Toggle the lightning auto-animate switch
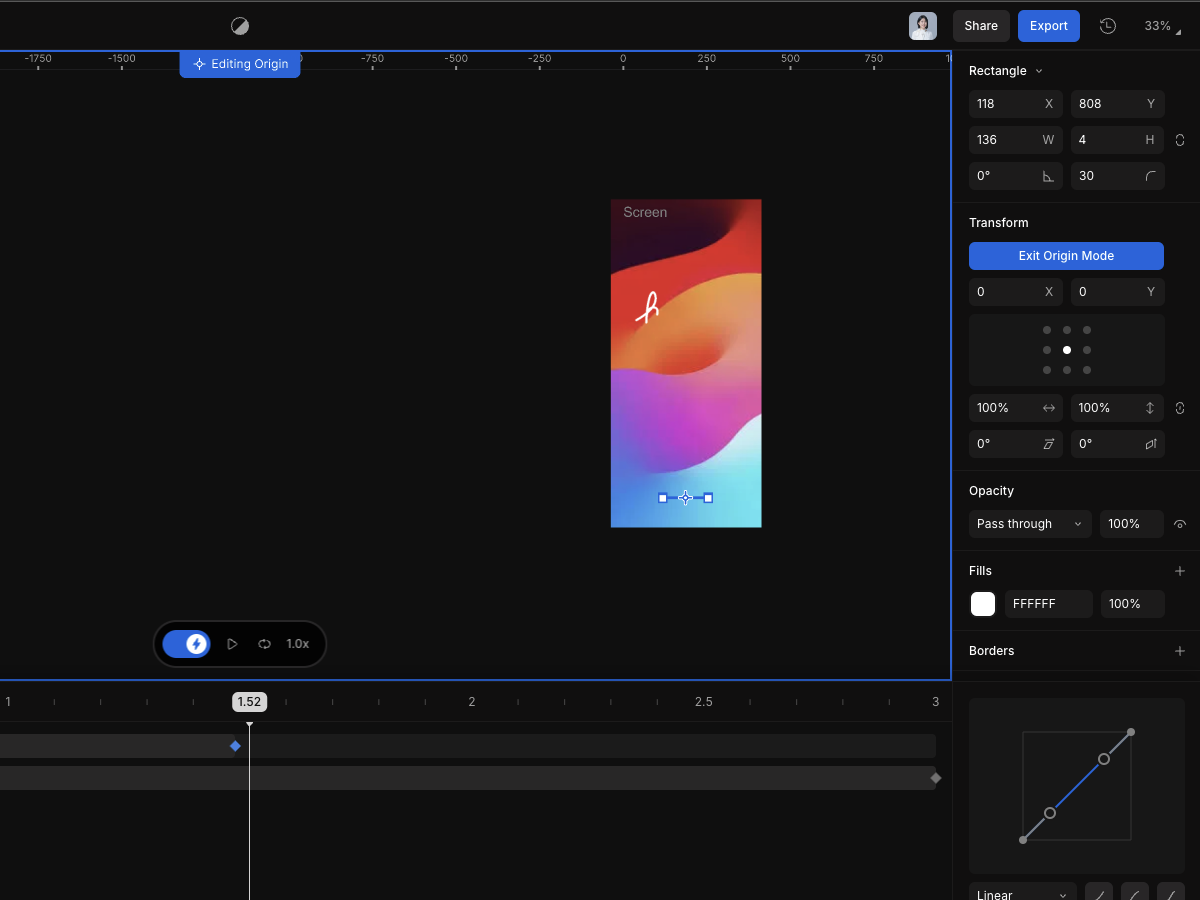 [x=186, y=644]
